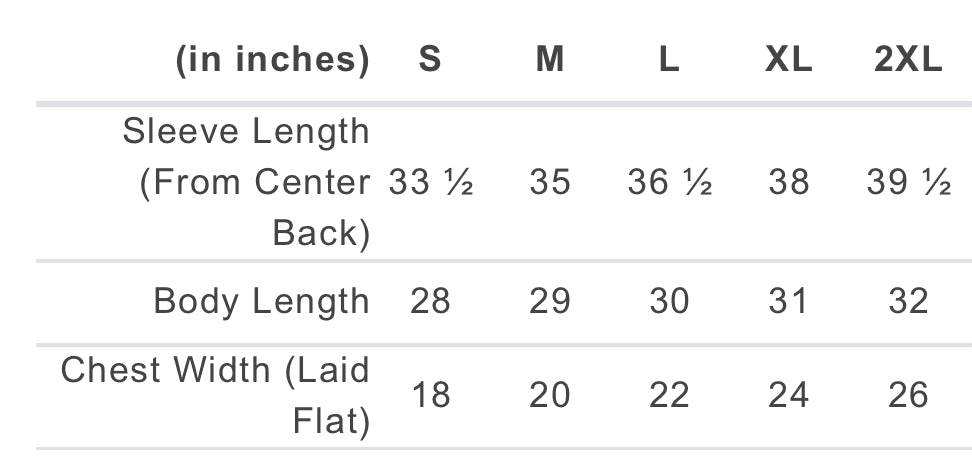Select body length value 28

tap(430, 301)
